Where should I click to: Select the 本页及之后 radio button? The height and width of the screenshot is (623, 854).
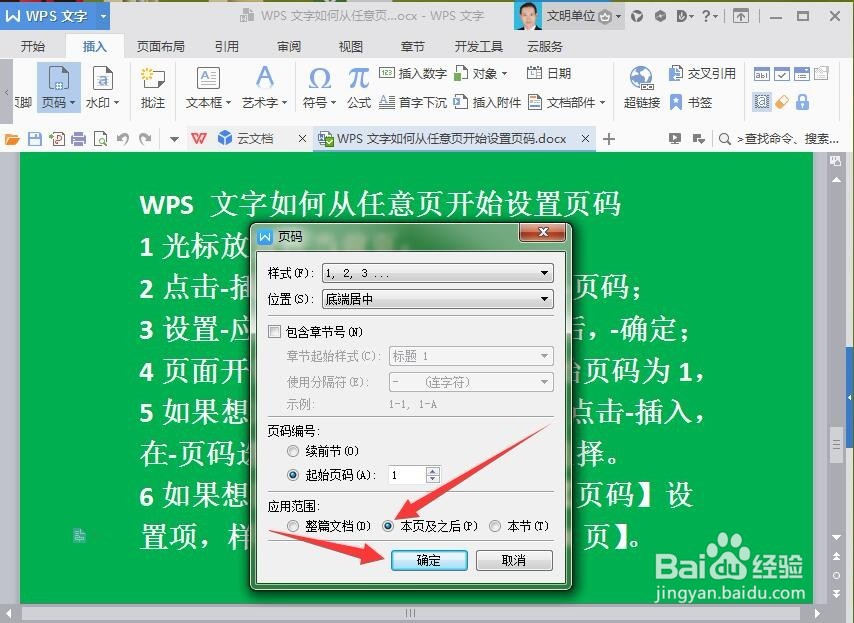click(388, 526)
